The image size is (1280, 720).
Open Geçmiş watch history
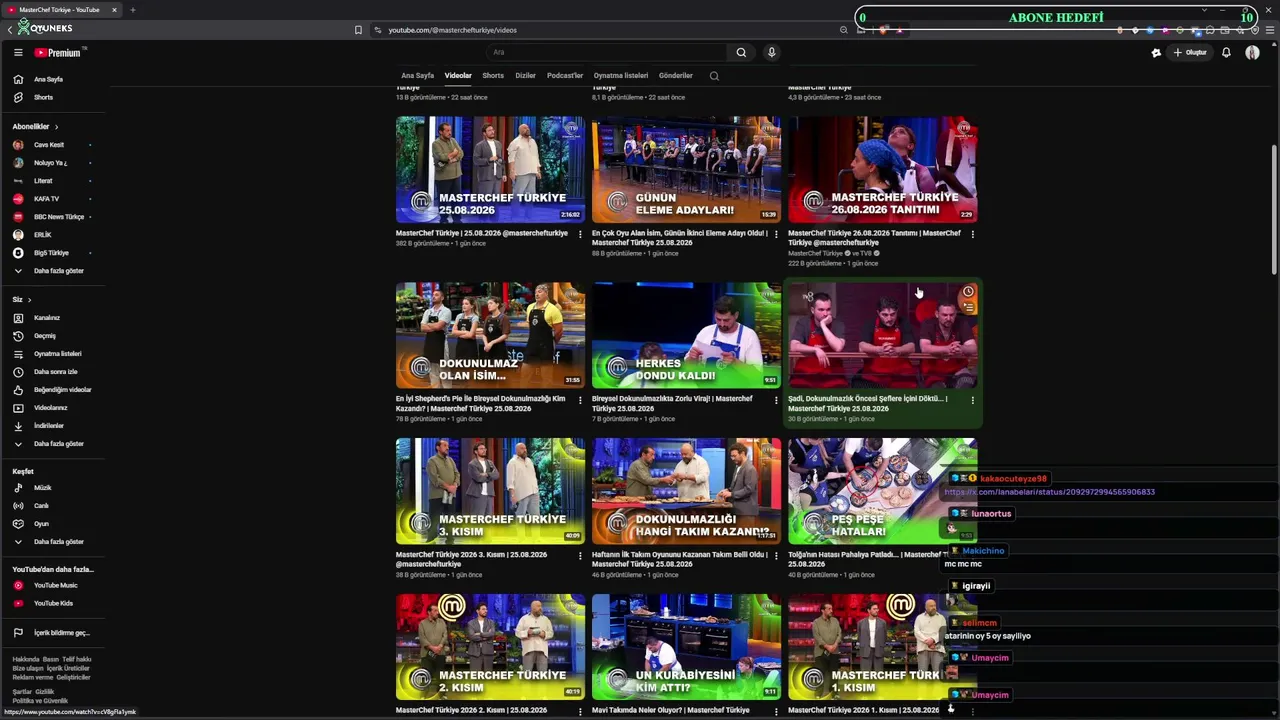click(x=55, y=336)
